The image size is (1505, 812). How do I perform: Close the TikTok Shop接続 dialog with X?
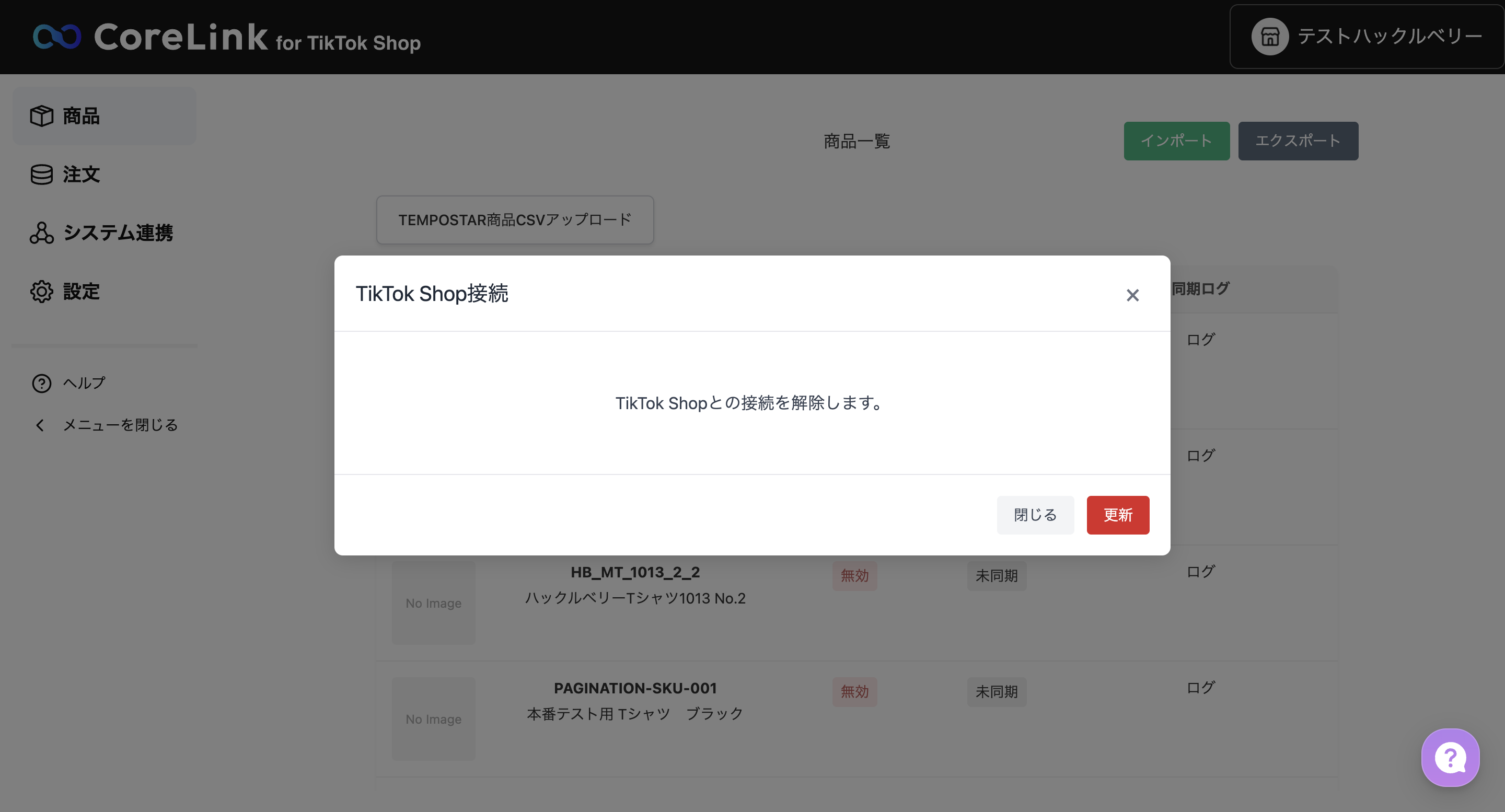click(x=1132, y=296)
